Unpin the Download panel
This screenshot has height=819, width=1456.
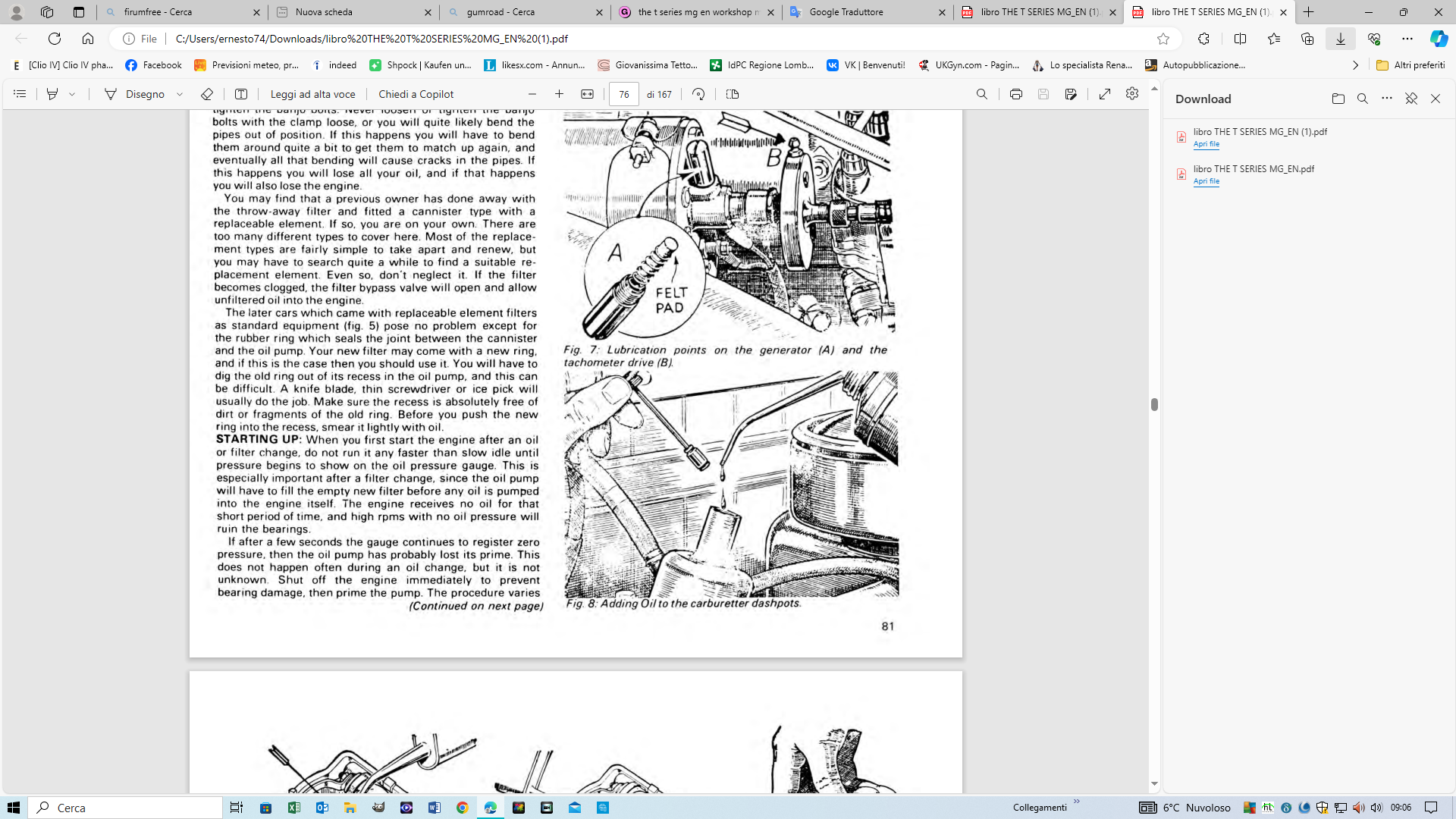tap(1411, 99)
